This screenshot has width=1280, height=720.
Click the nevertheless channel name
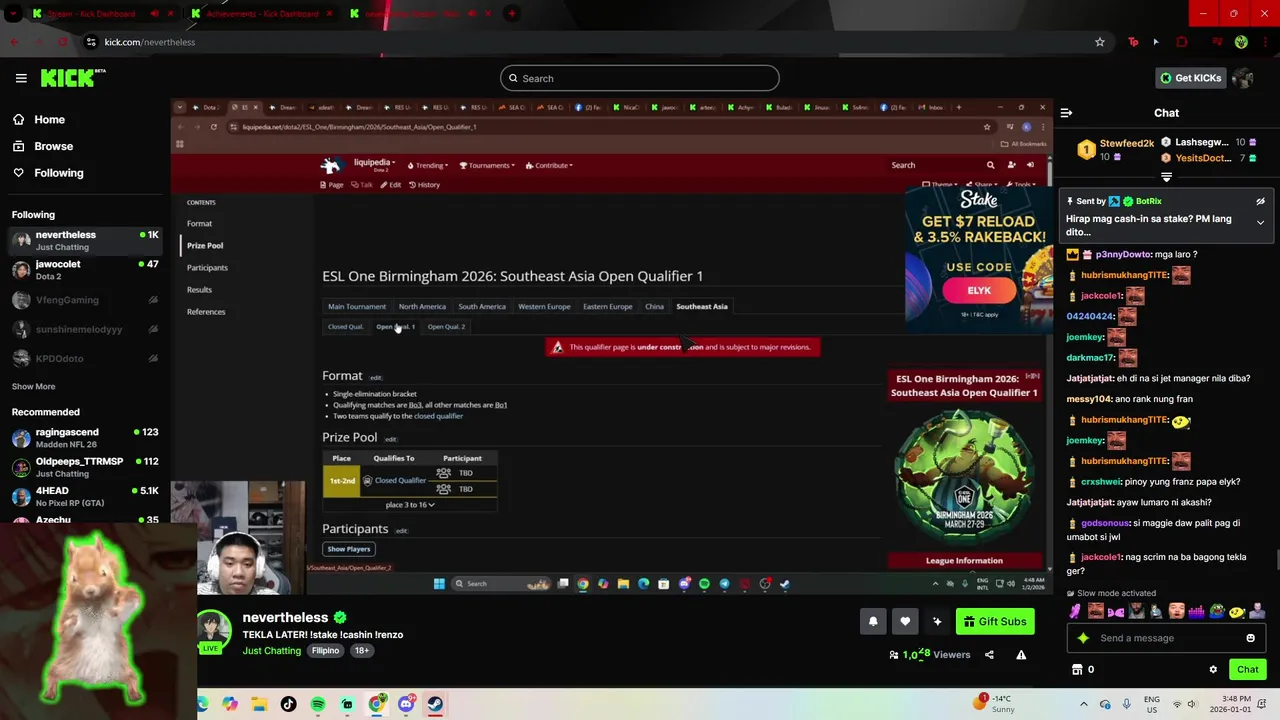[285, 618]
